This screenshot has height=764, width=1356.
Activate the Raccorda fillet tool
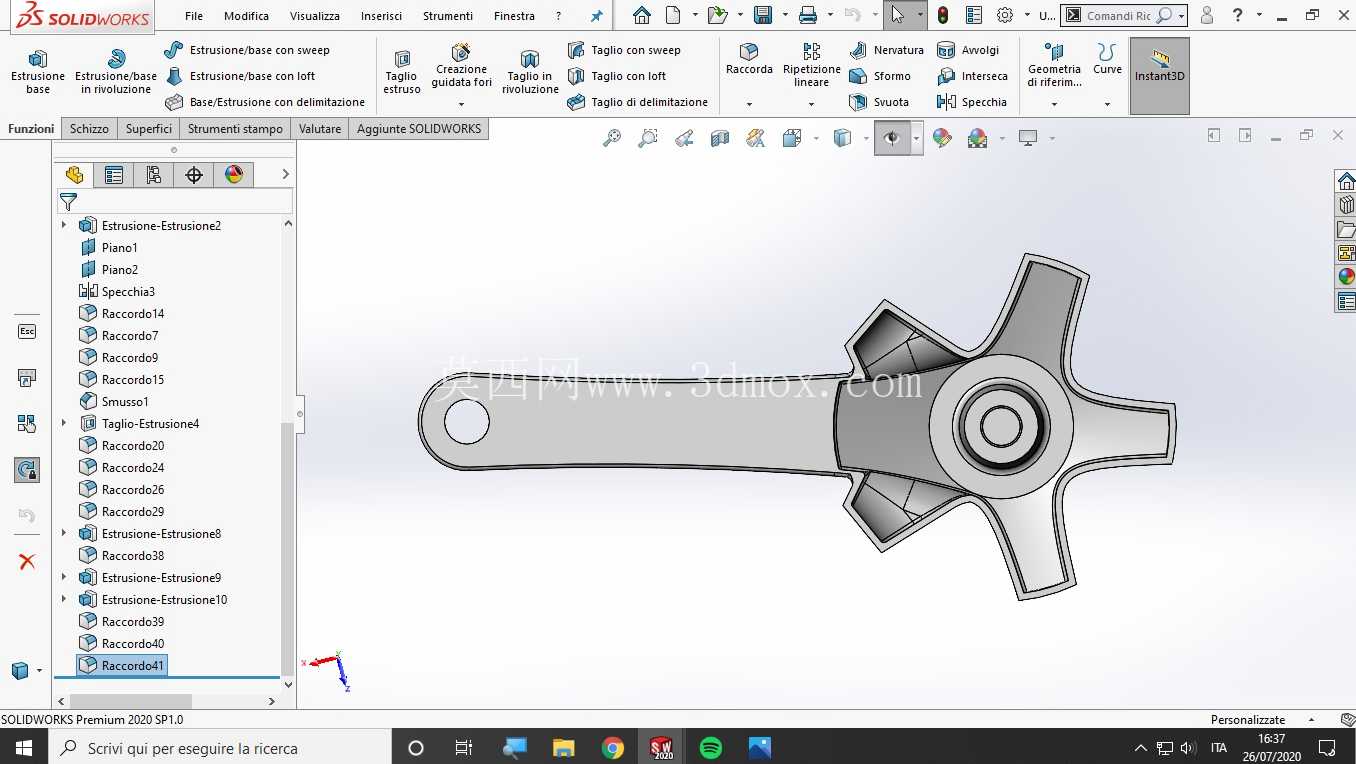[x=749, y=60]
